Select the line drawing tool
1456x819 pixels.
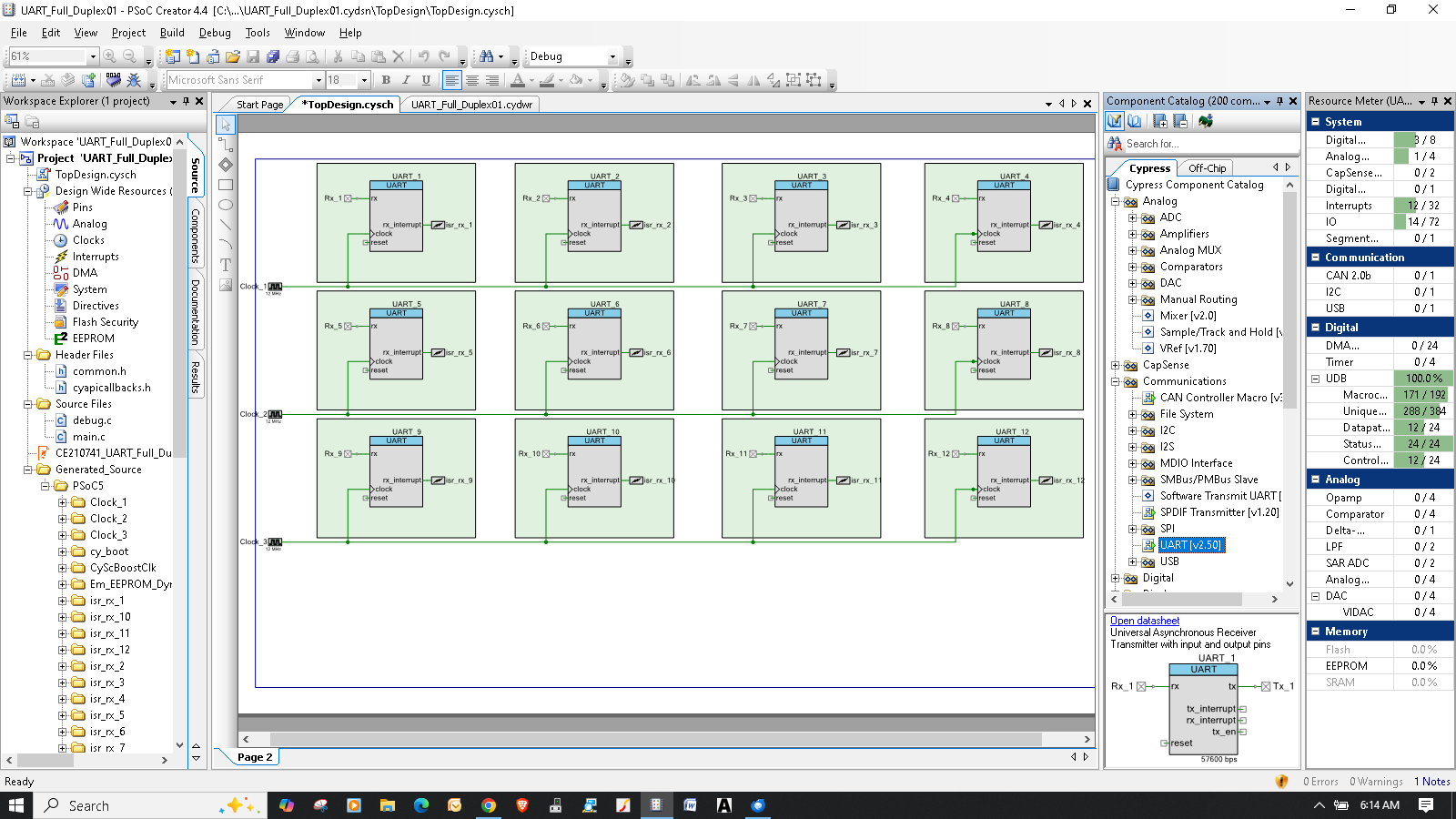tap(226, 225)
